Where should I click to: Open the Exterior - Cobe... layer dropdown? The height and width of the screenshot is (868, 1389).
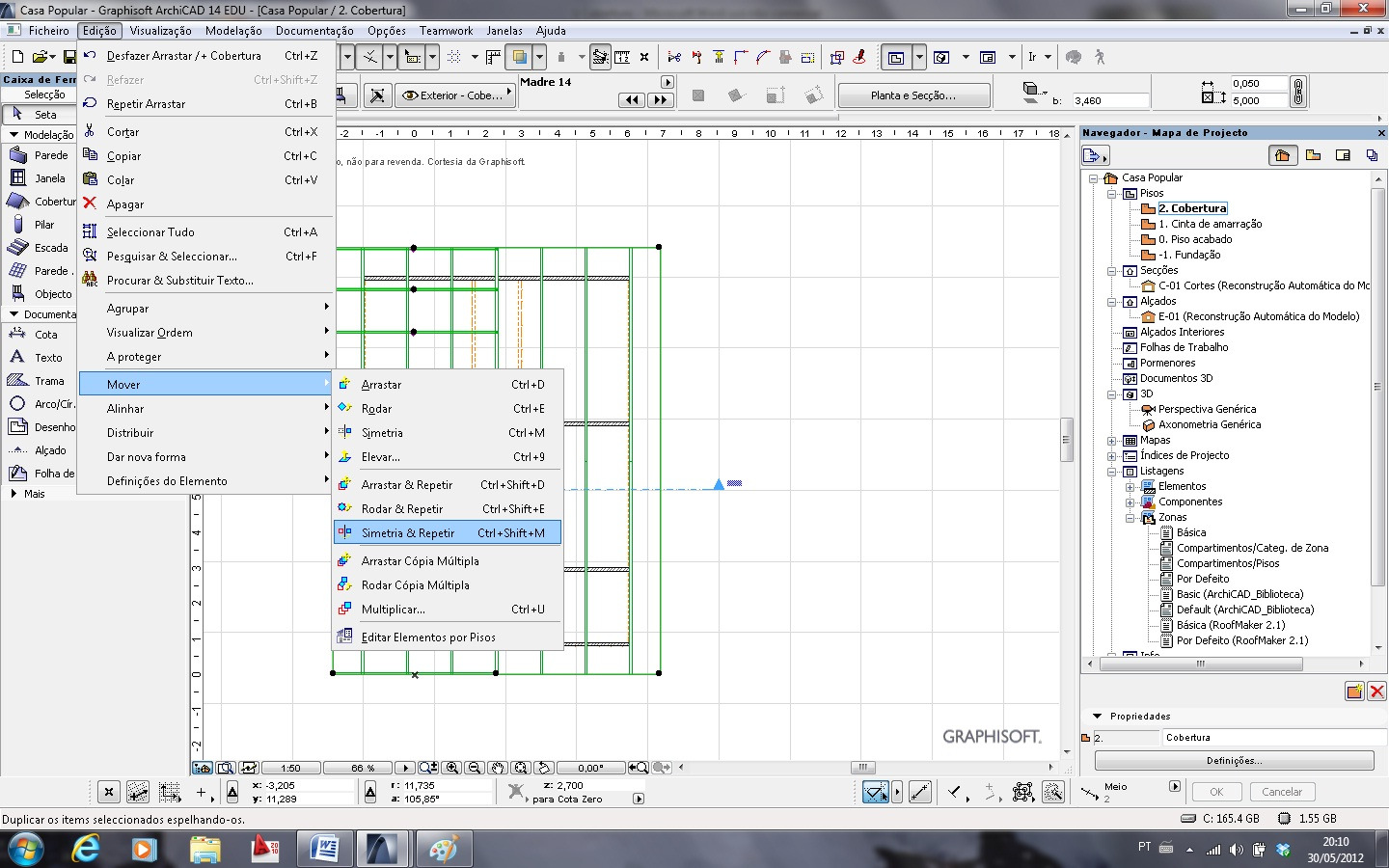(455, 95)
